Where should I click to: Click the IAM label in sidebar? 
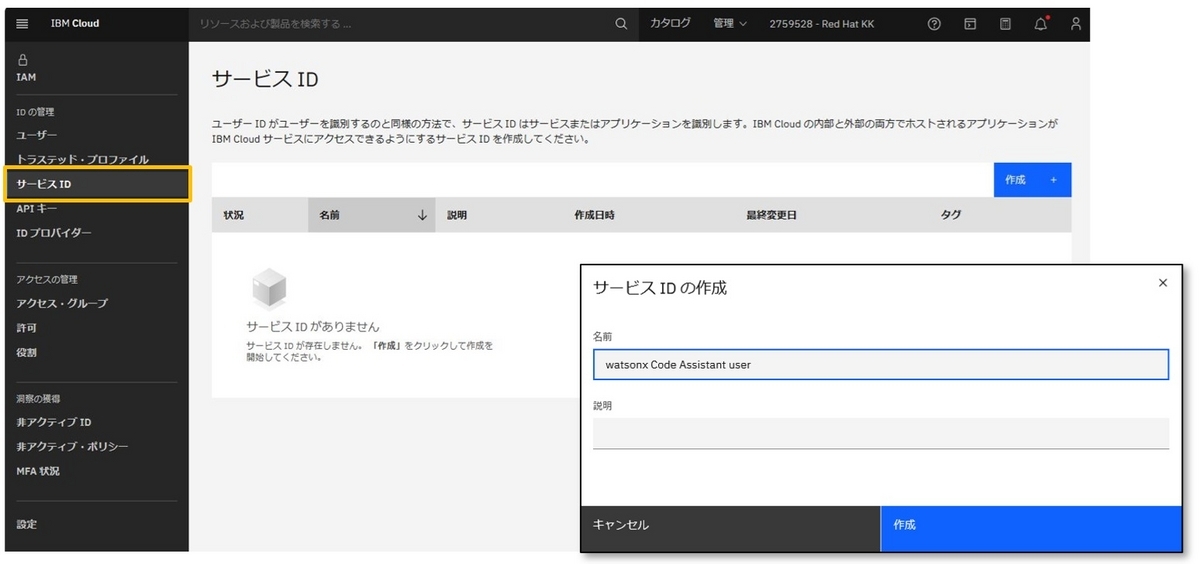(27, 77)
